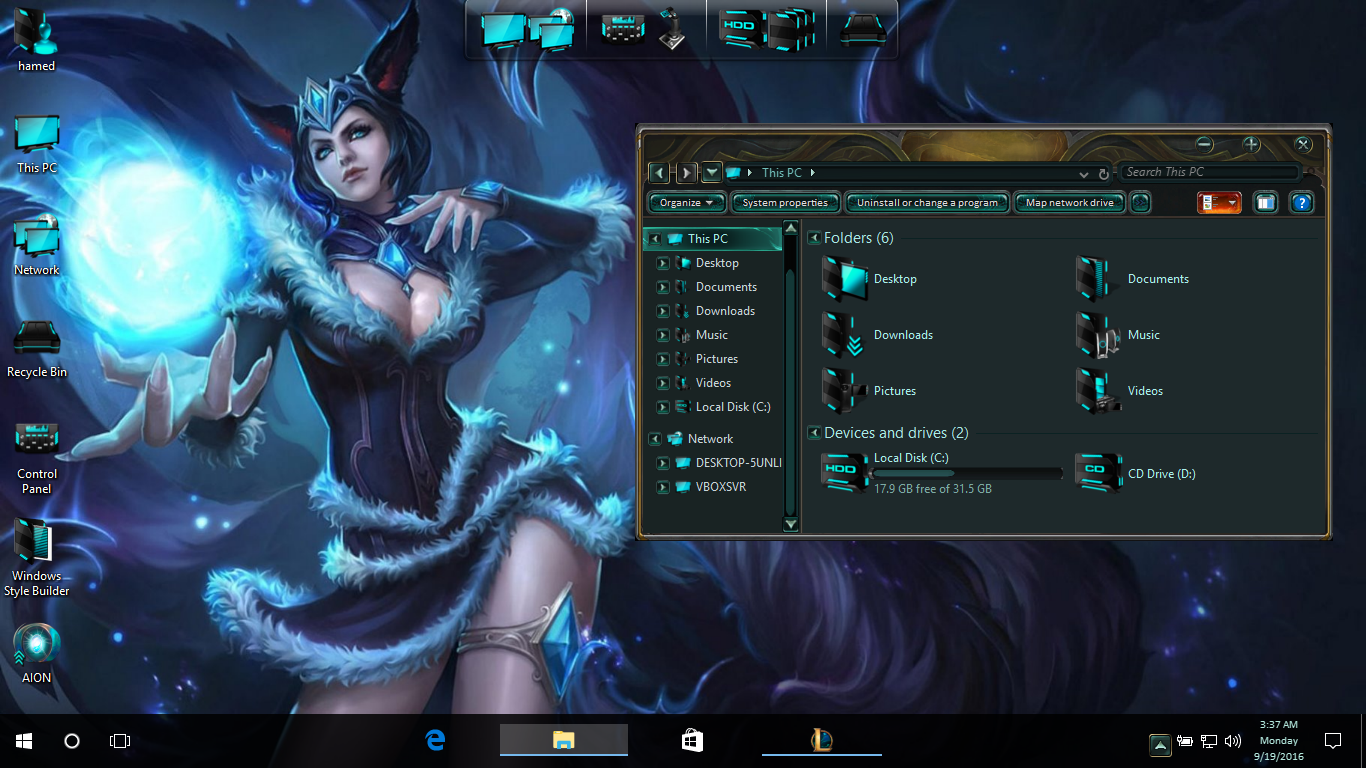Launch League of Legends from taskbar
Viewport: 1366px width, 768px height.
(x=821, y=740)
